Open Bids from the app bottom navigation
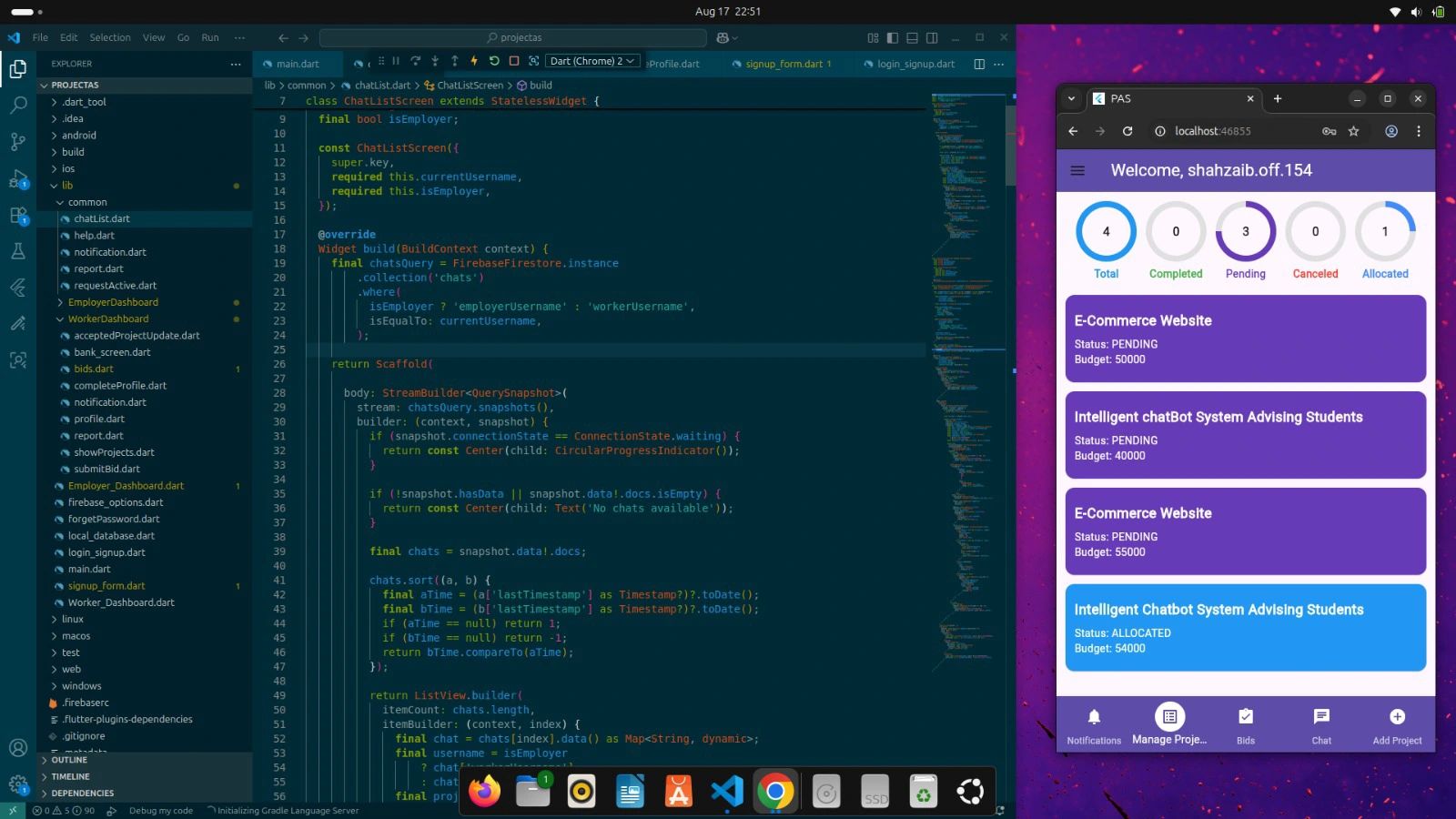 click(x=1245, y=725)
